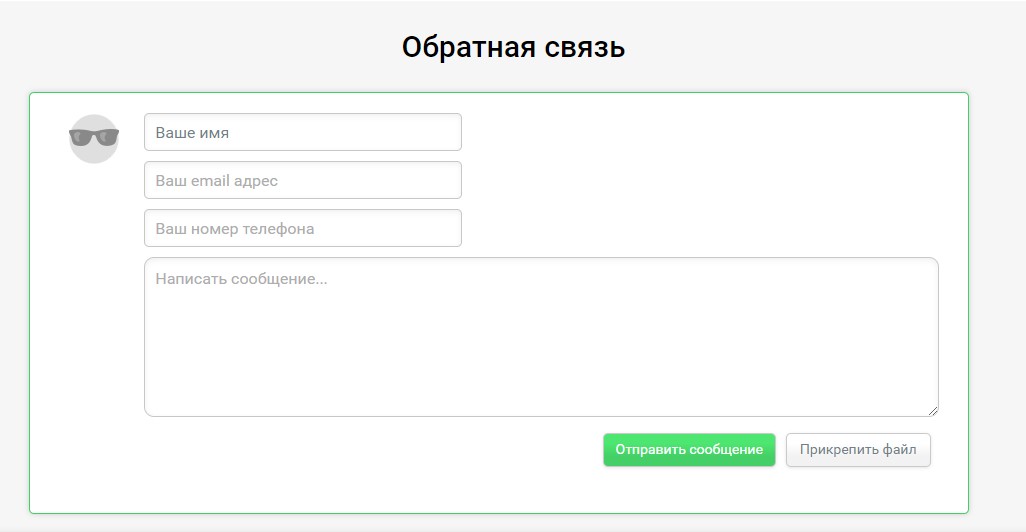Screen dimensions: 1026x532
Task: Click the 'Прикрепить файл' button
Action: (x=858, y=450)
